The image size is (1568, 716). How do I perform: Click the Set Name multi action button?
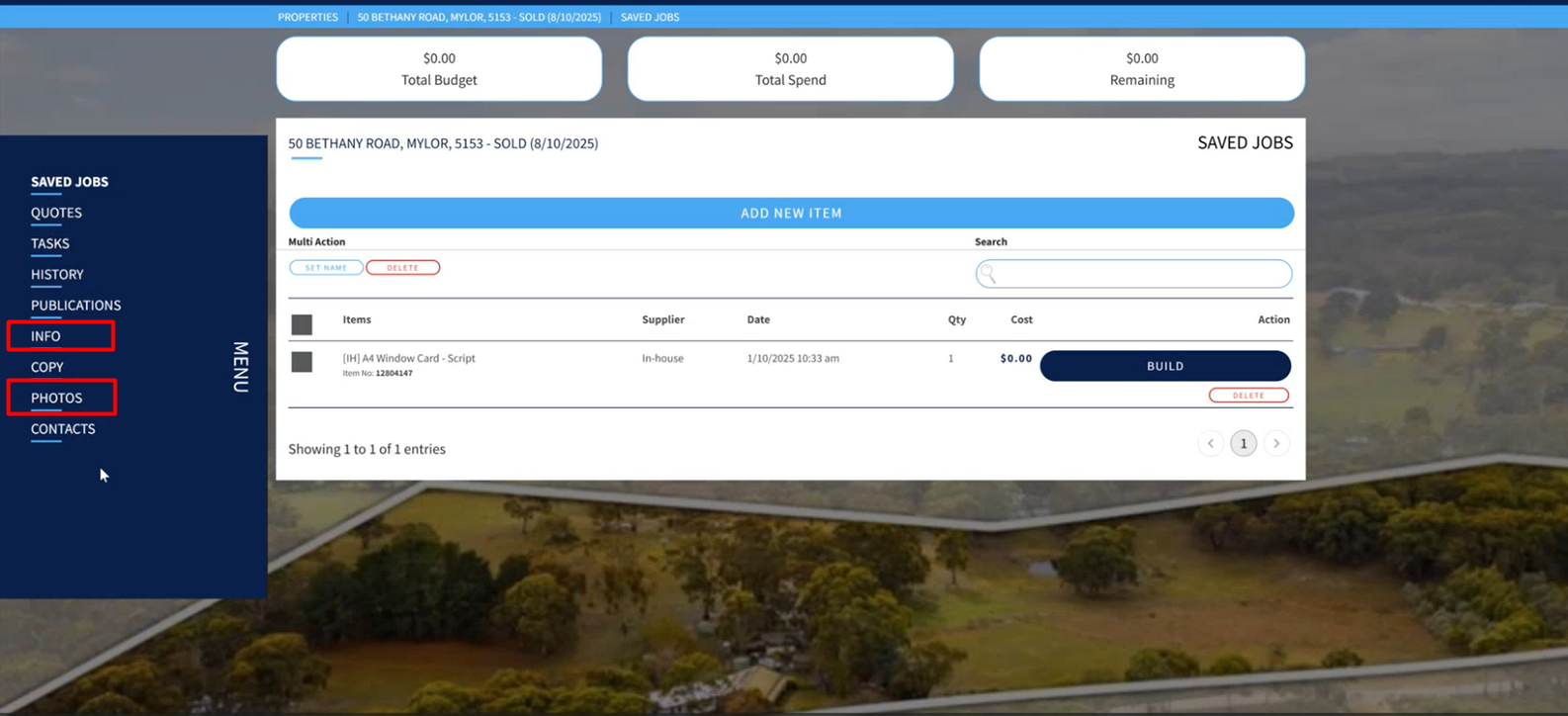[326, 268]
